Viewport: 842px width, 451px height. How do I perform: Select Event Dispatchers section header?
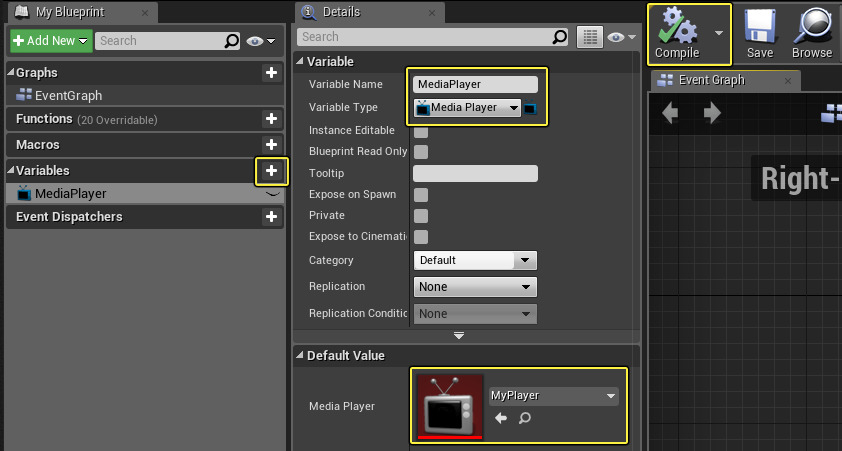[144, 217]
